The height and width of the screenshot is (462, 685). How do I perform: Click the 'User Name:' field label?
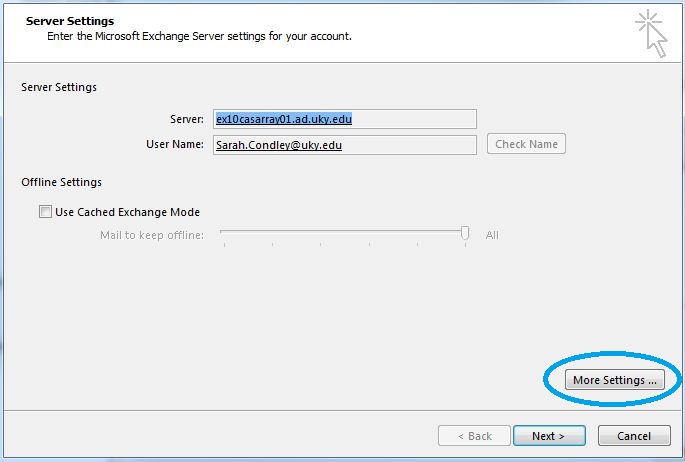[175, 144]
